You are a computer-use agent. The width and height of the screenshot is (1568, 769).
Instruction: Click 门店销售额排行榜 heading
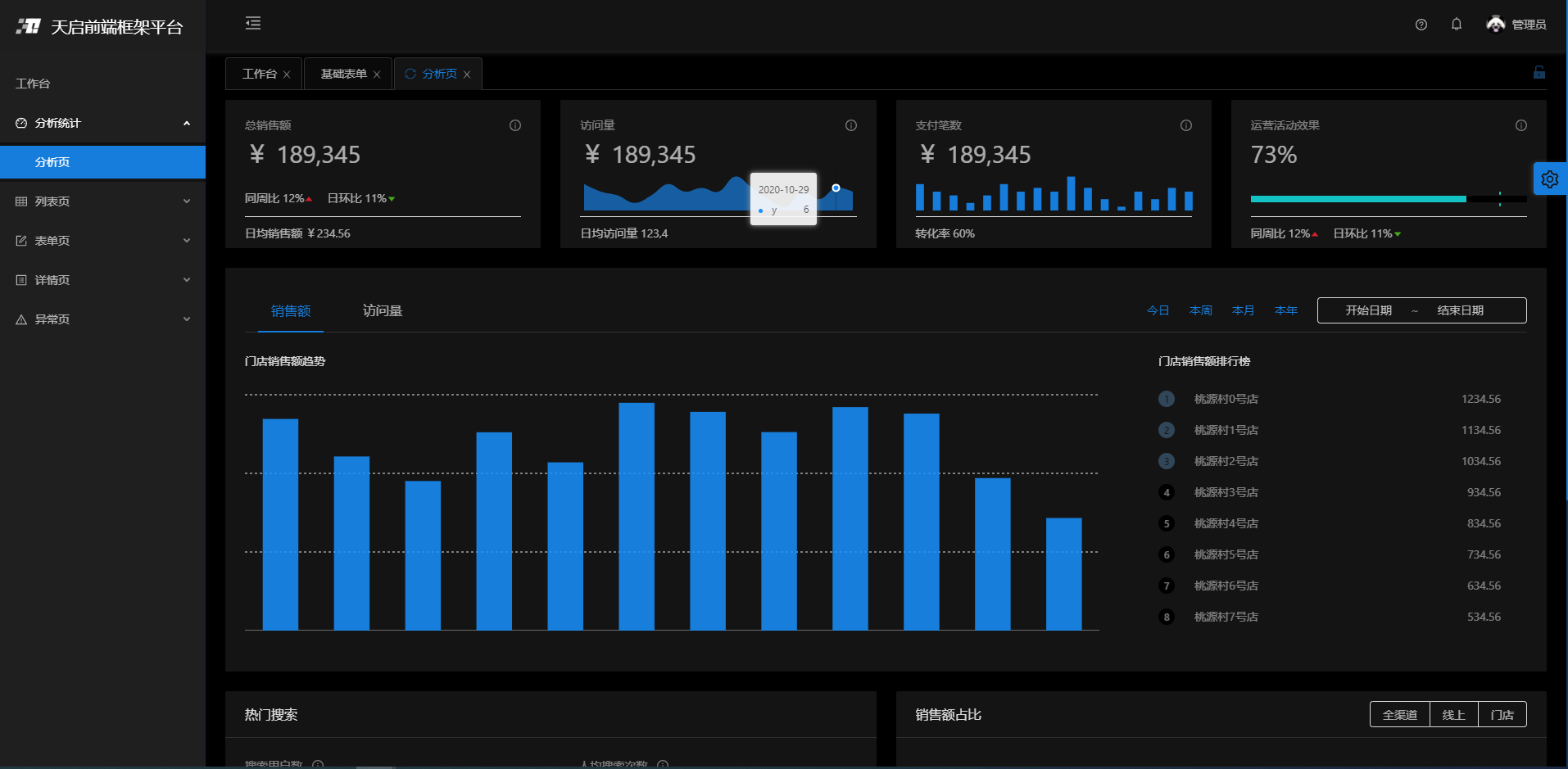pos(1204,361)
